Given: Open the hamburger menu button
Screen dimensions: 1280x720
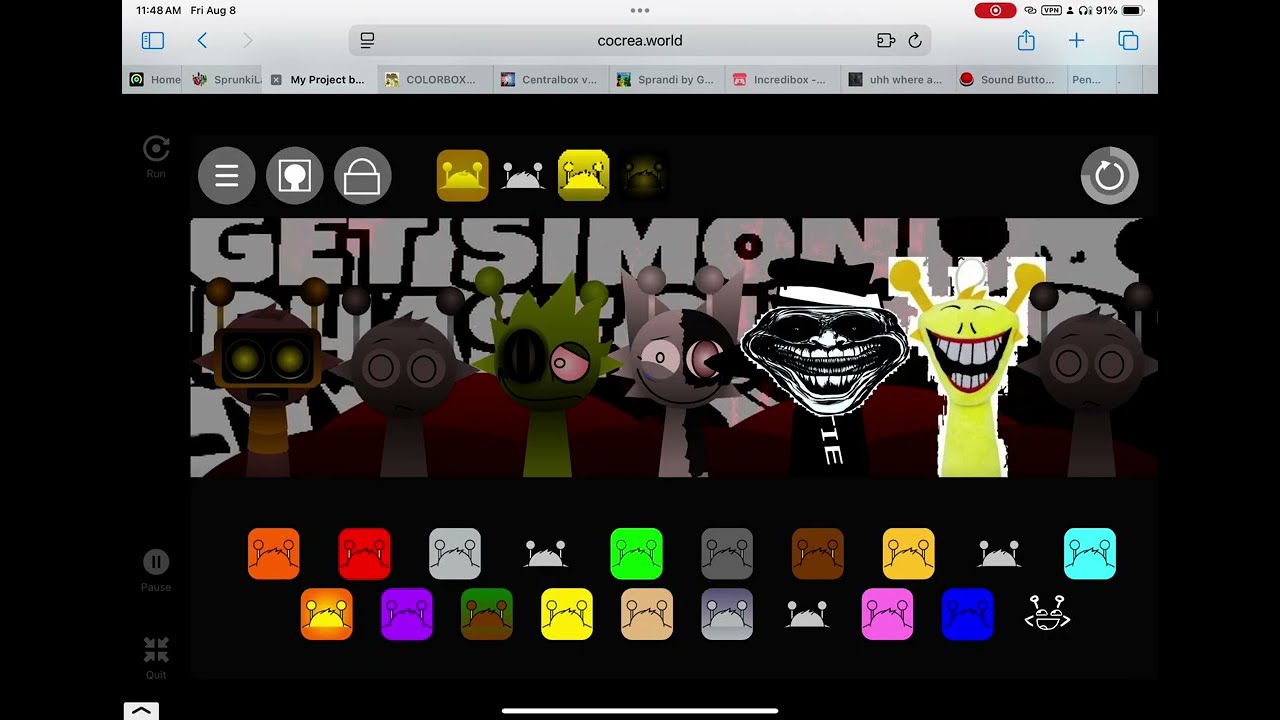Looking at the screenshot, I should (x=227, y=176).
